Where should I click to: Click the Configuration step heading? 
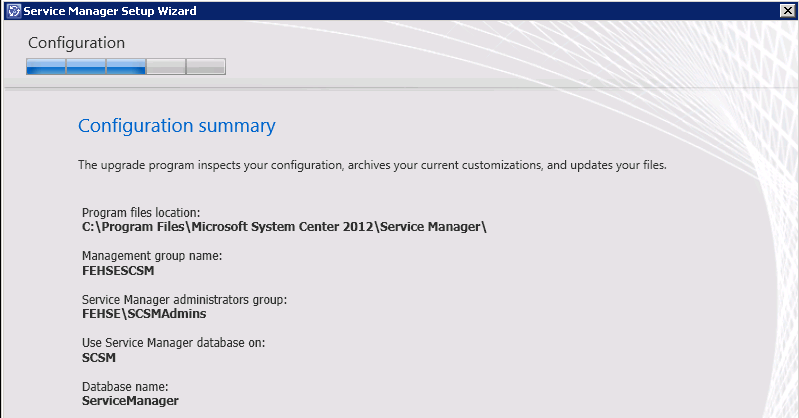pos(76,43)
